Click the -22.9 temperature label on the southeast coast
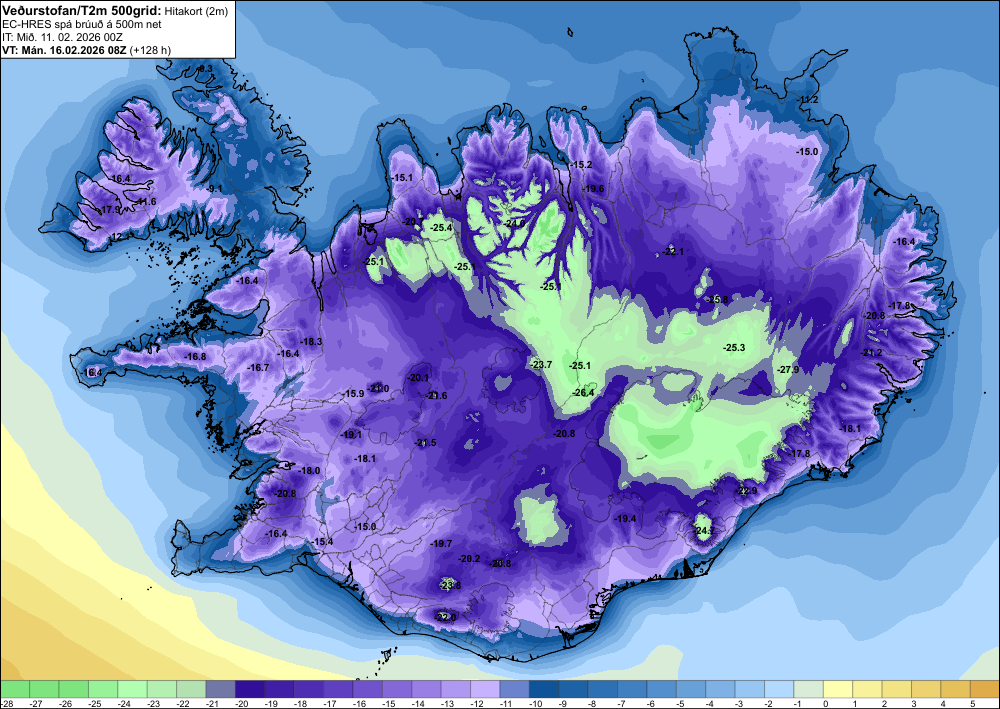 746,490
